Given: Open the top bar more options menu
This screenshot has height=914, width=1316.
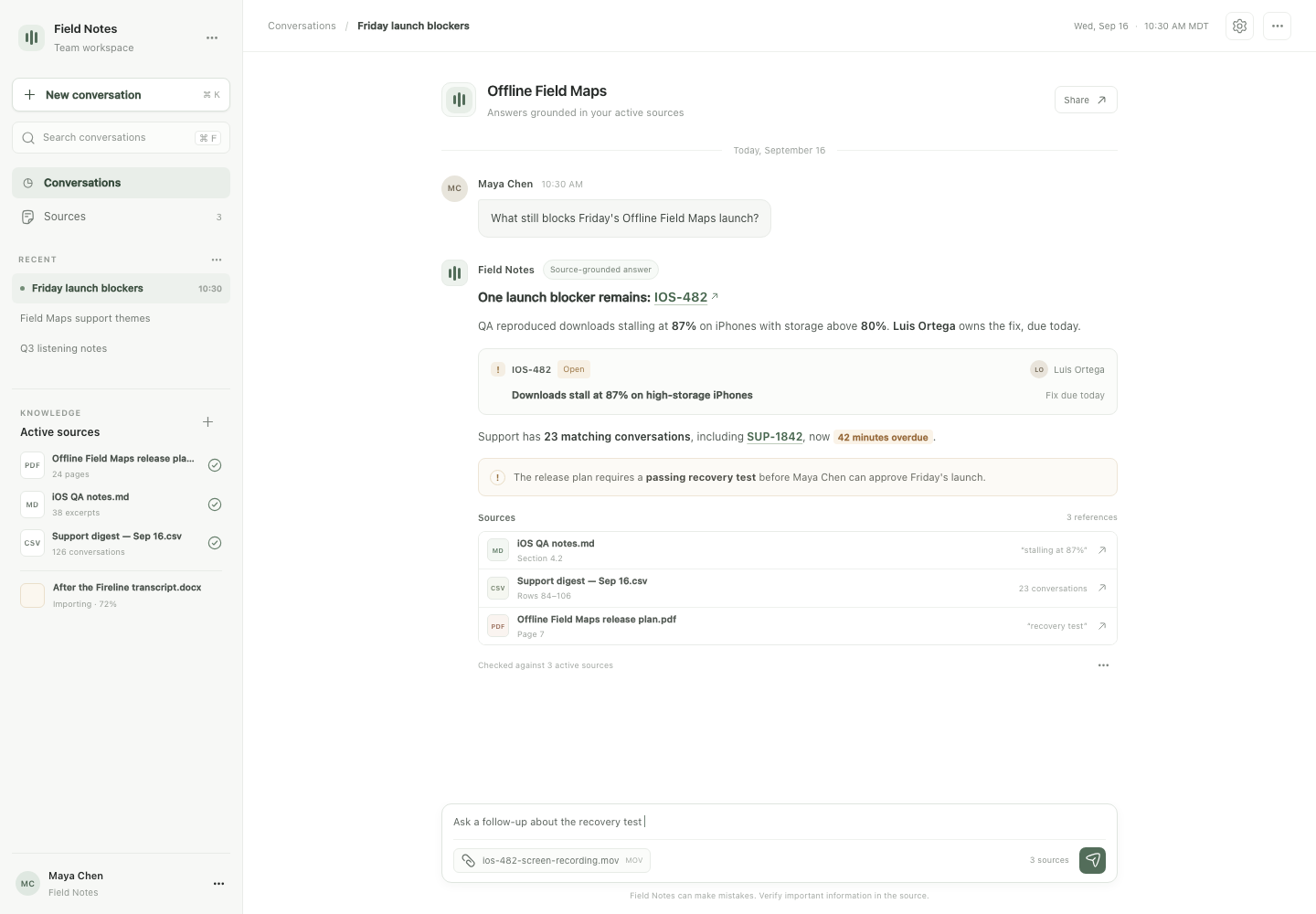Looking at the screenshot, I should [x=1278, y=27].
